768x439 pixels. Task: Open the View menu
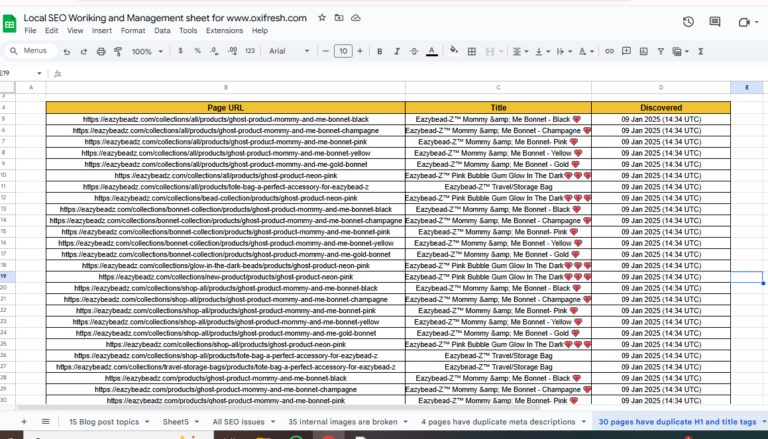(x=75, y=30)
